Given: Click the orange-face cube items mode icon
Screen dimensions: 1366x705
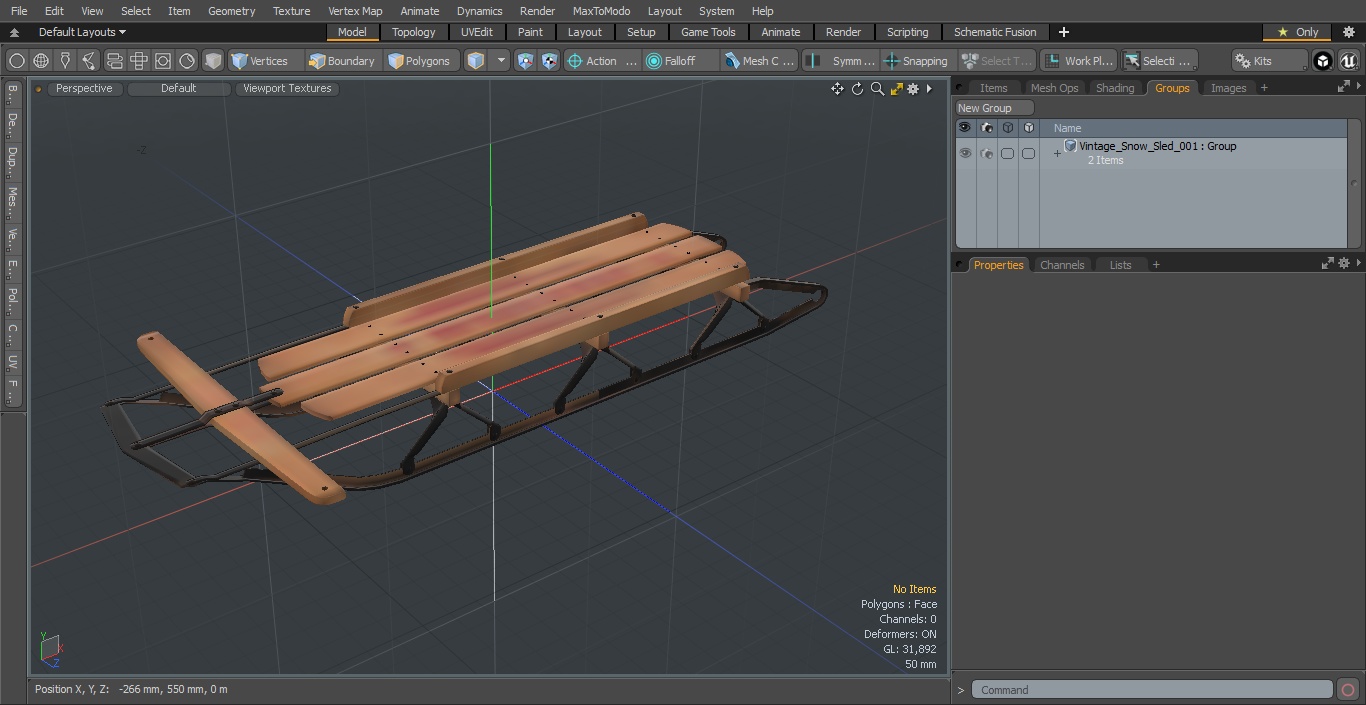Looking at the screenshot, I should click(476, 61).
